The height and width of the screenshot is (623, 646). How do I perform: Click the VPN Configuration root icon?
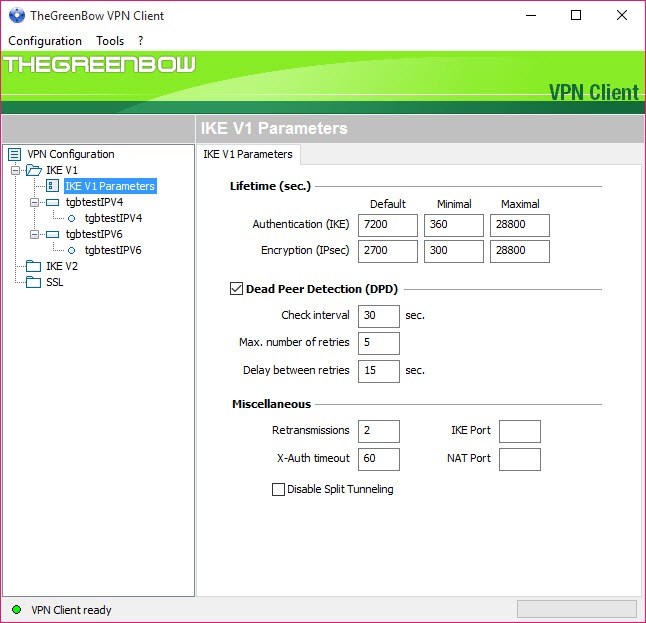pos(14,155)
